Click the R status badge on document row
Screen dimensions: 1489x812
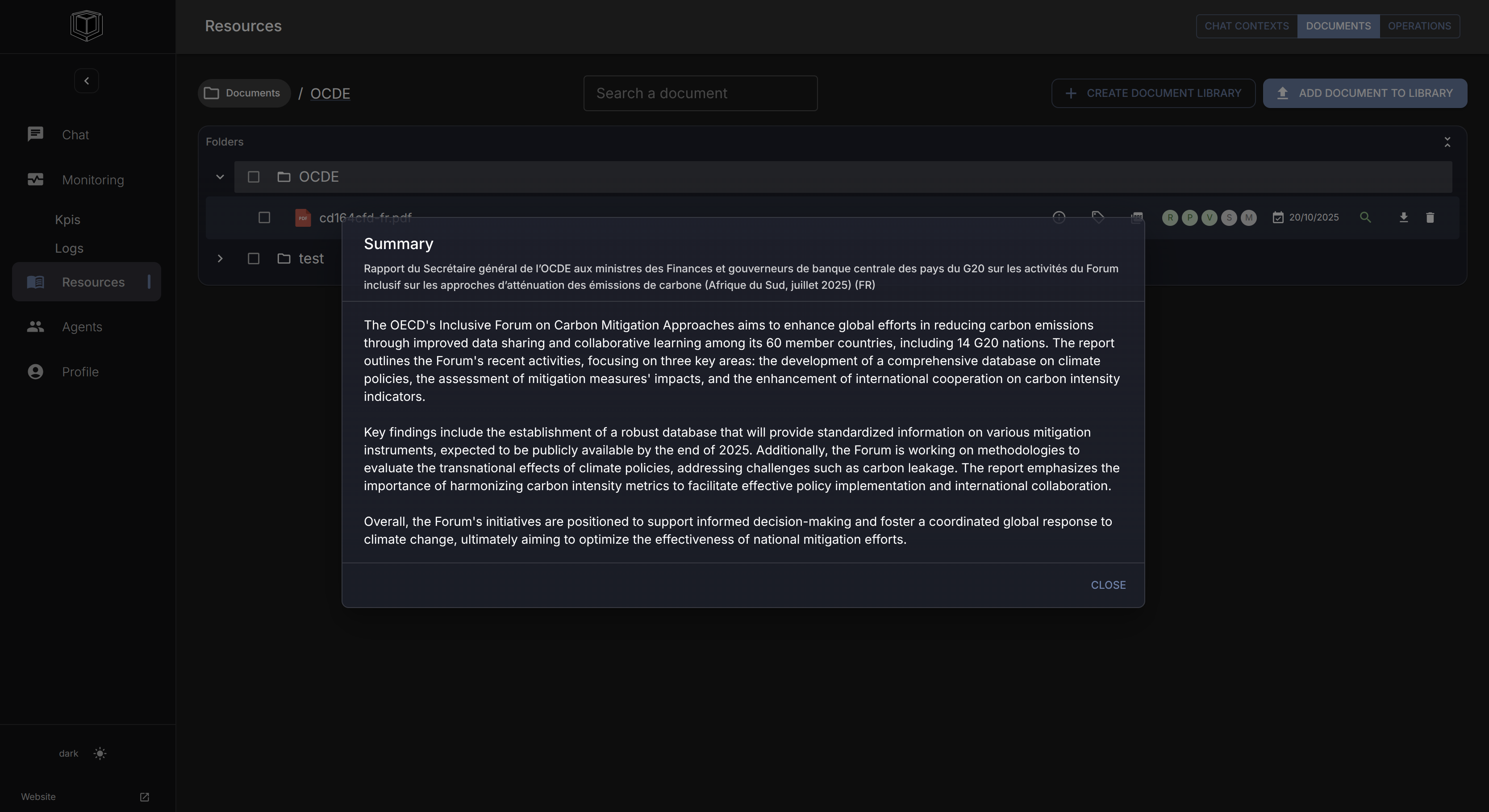pos(1169,217)
